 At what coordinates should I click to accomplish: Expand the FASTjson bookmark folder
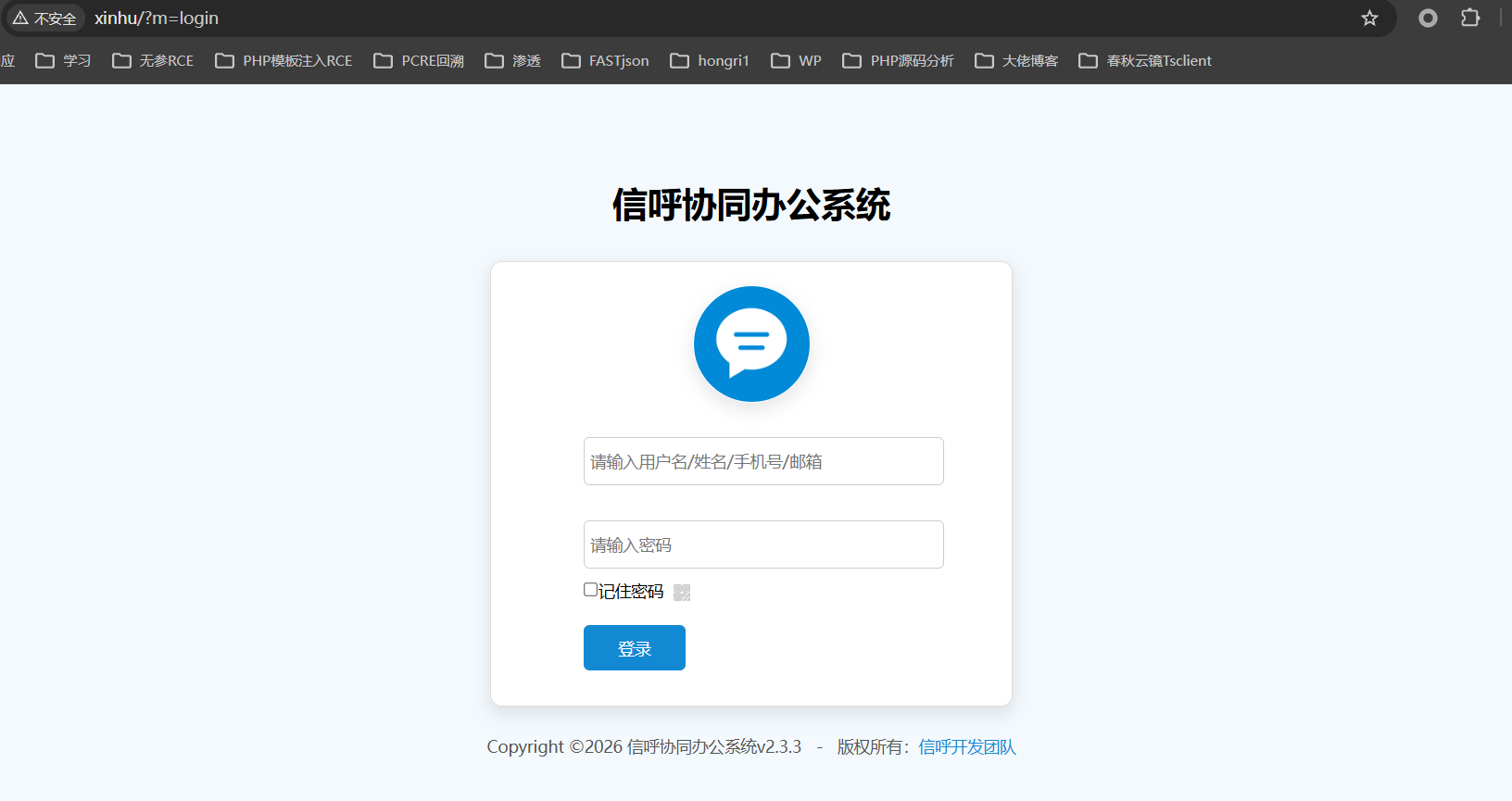click(605, 61)
